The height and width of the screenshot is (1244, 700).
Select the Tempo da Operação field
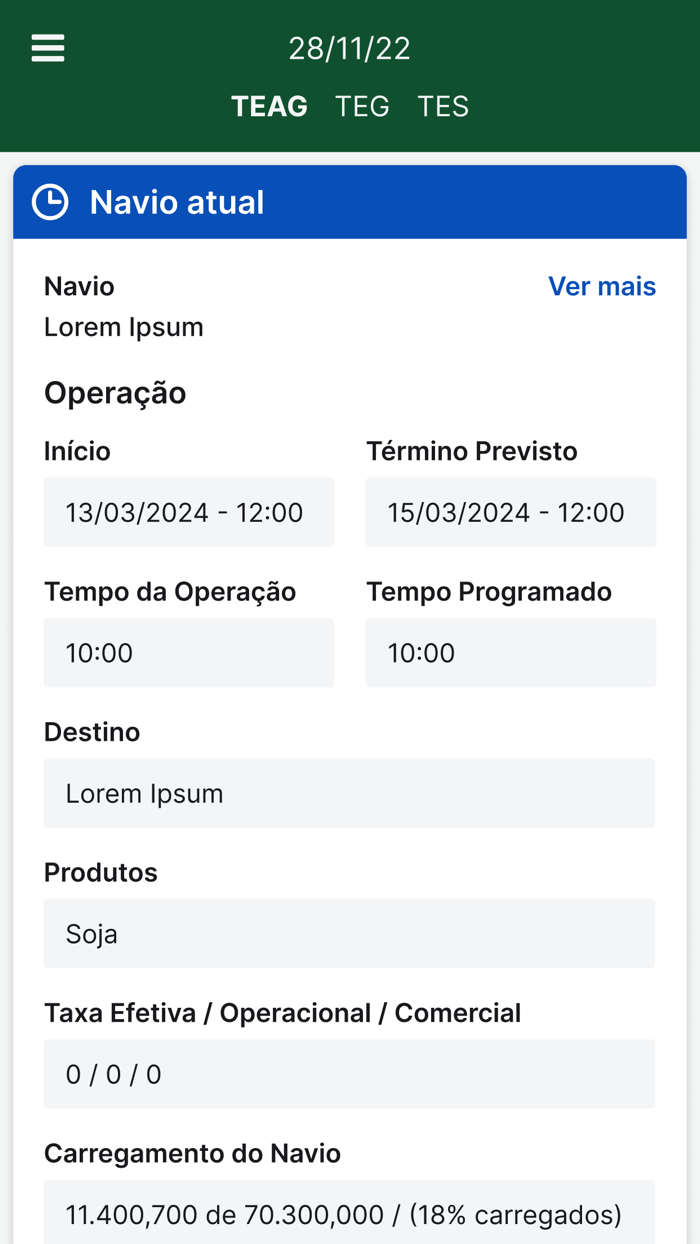[x=189, y=652]
